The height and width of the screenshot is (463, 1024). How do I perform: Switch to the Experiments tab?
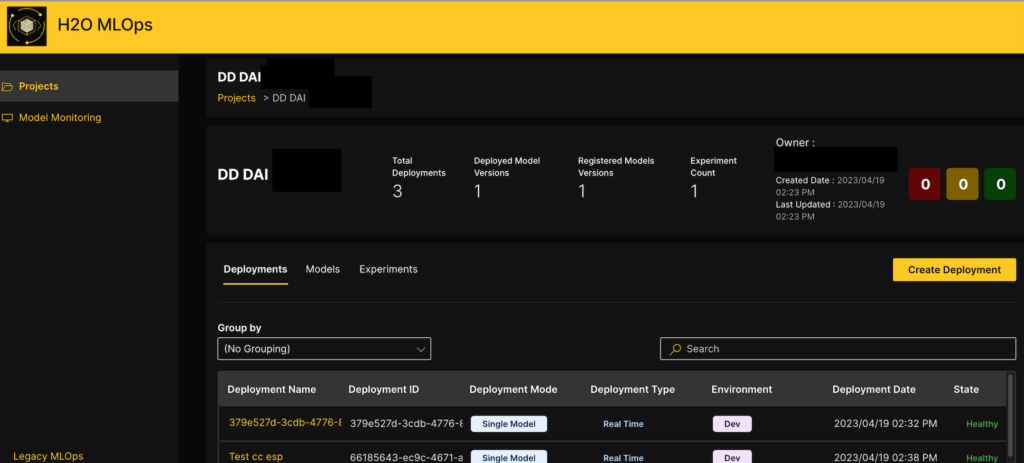(x=388, y=269)
